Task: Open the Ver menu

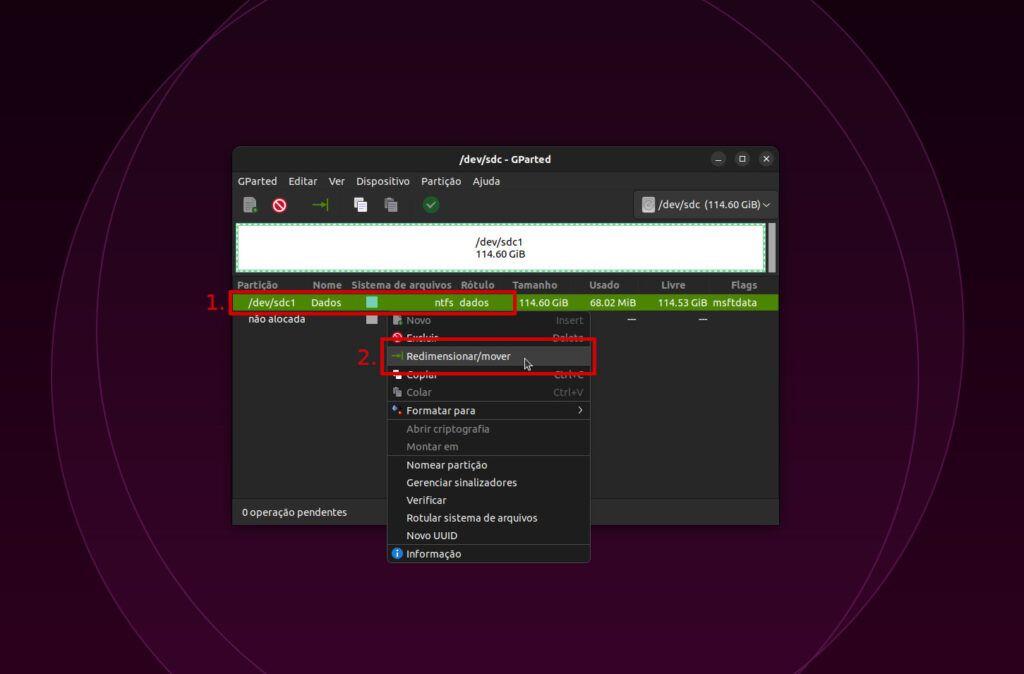Action: (x=336, y=182)
